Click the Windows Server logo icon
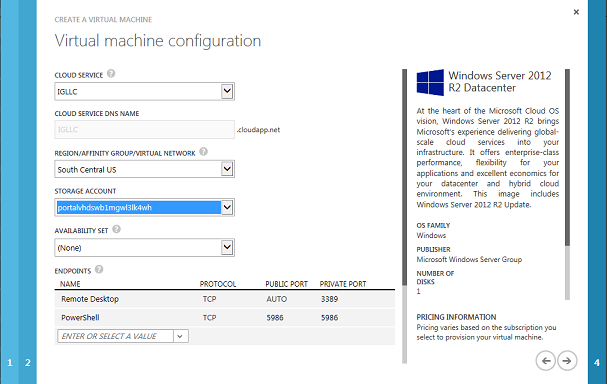Screen dimensions: 607x384 coord(430,82)
